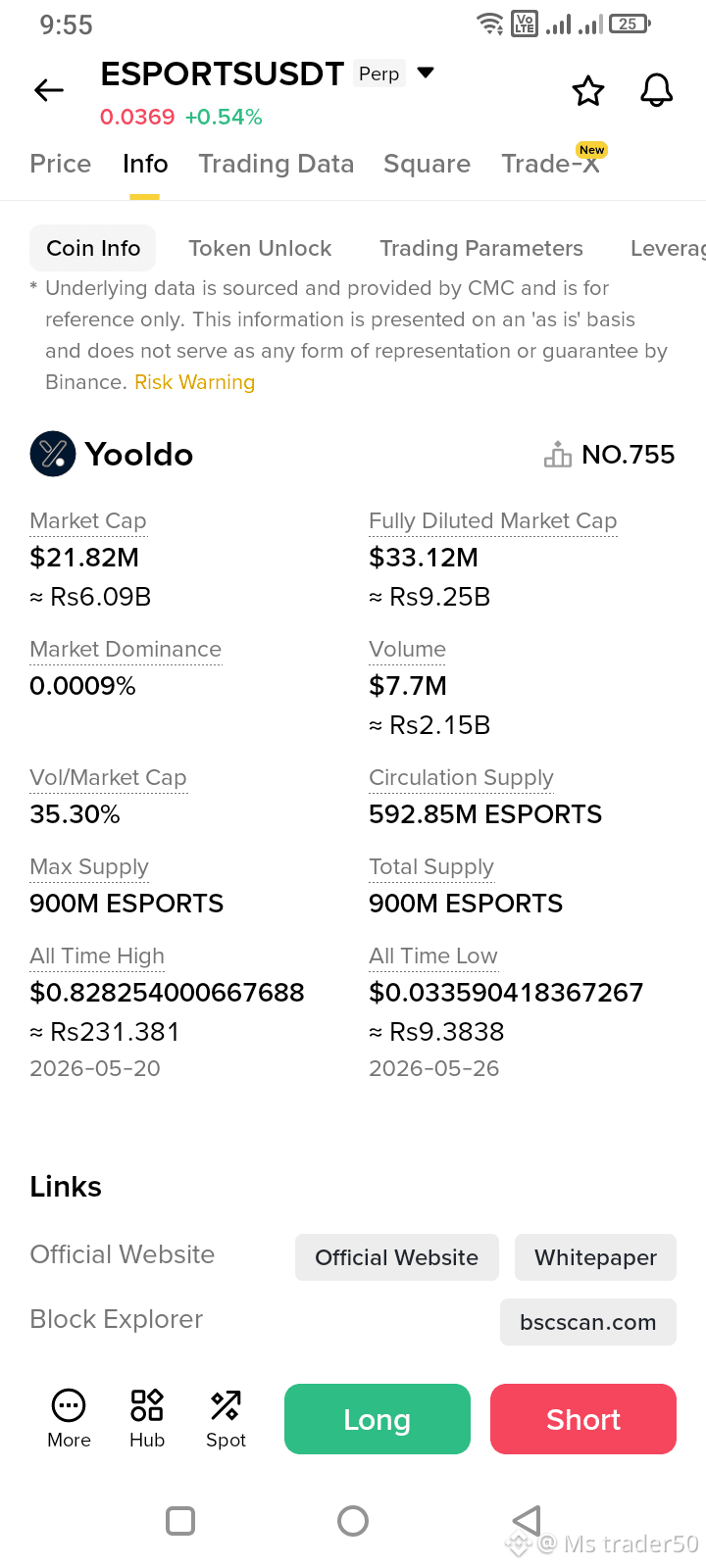Open the Trading Data tab

(277, 164)
